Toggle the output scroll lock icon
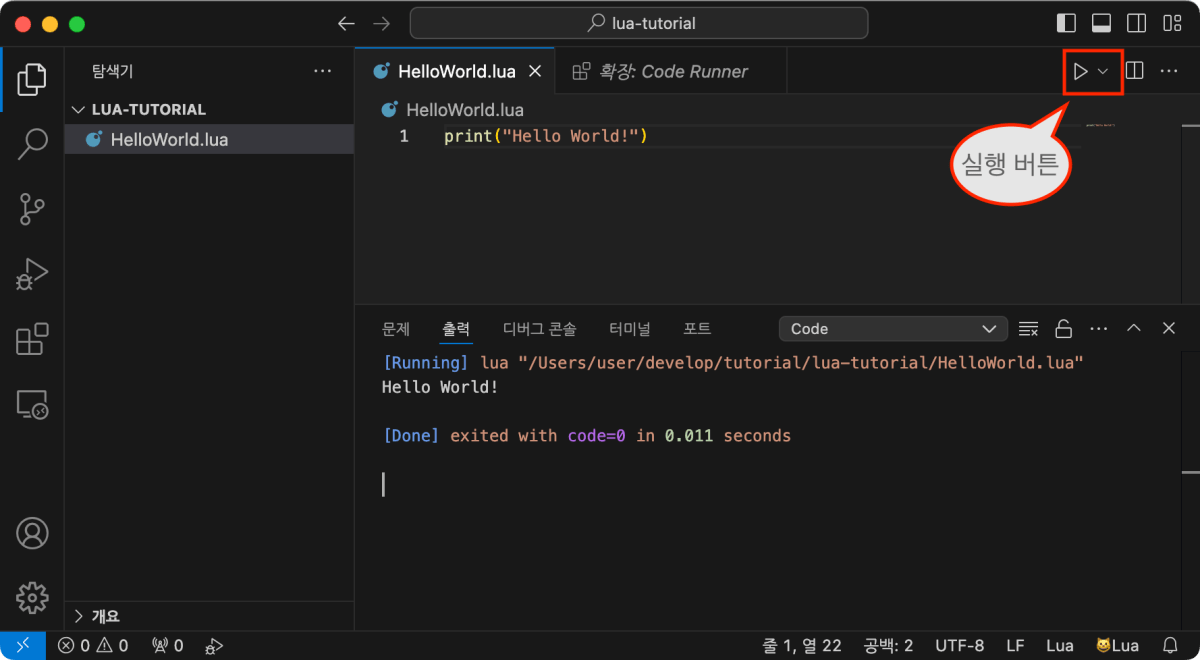This screenshot has height=660, width=1200. [1064, 329]
